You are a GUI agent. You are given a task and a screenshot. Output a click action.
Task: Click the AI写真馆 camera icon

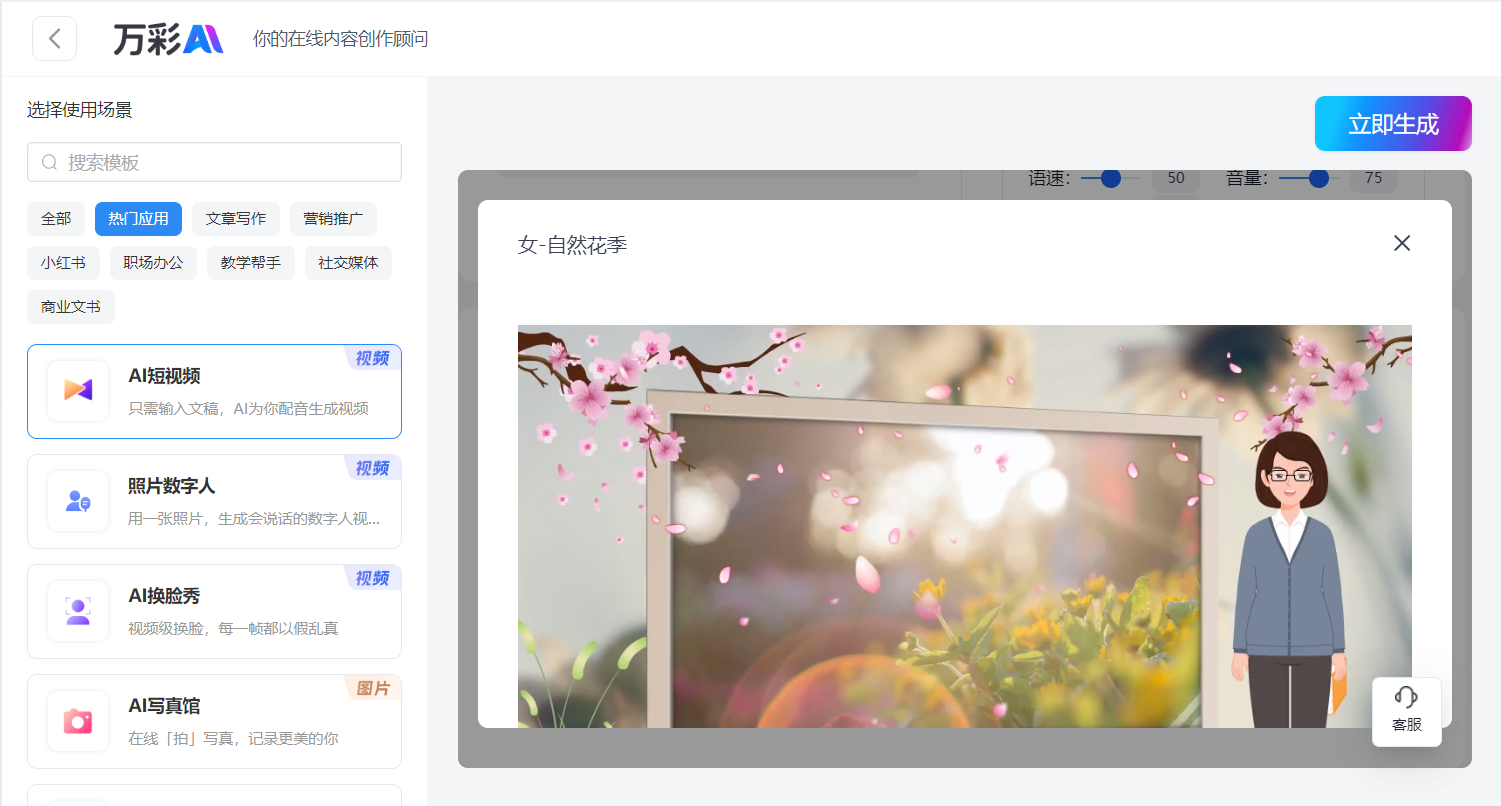tap(78, 721)
